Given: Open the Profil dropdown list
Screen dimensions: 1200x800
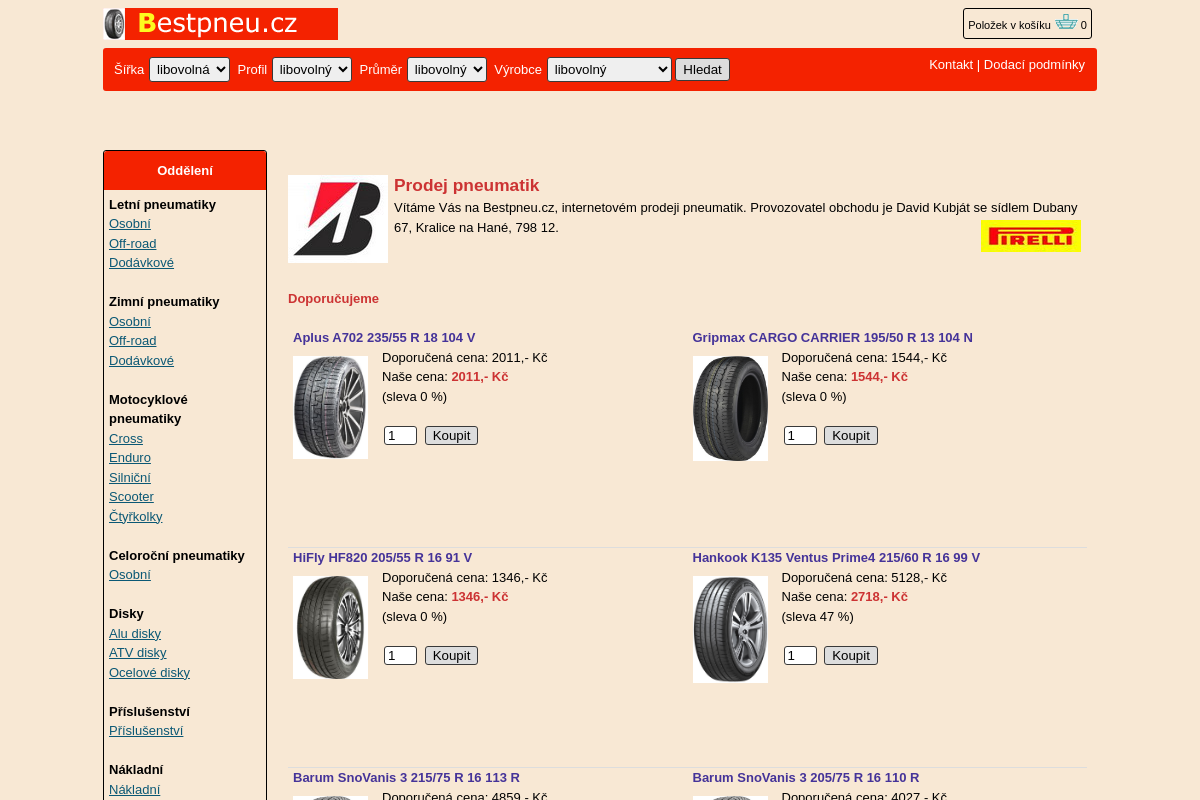Looking at the screenshot, I should (x=312, y=70).
